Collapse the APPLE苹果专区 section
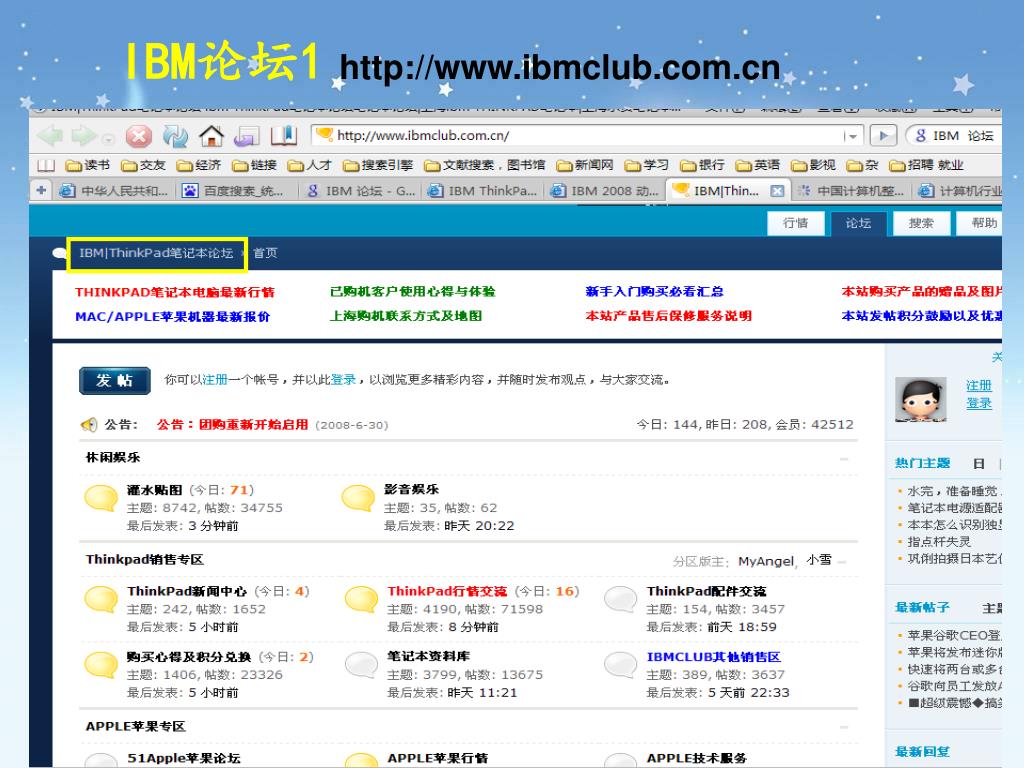The height and width of the screenshot is (768, 1024). (844, 727)
